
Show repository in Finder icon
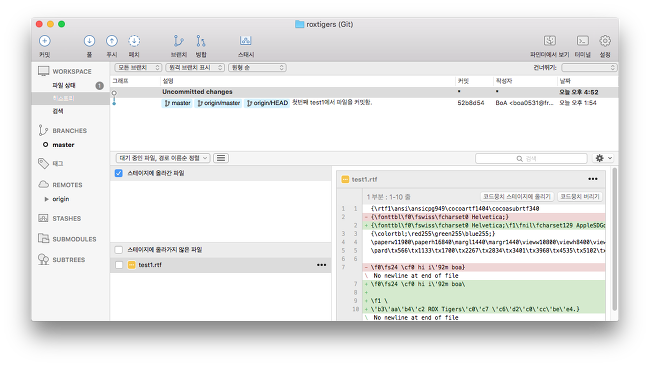[x=550, y=41]
